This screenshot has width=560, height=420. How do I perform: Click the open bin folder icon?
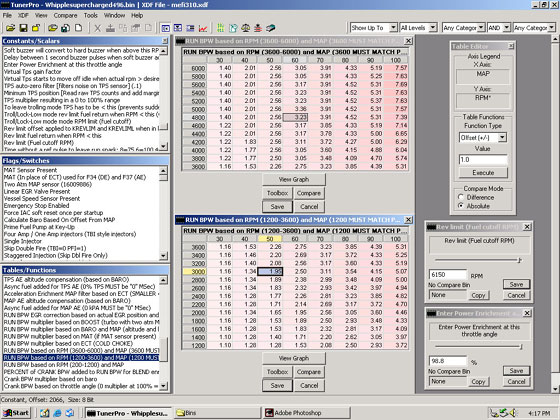pyautogui.click(x=10, y=28)
